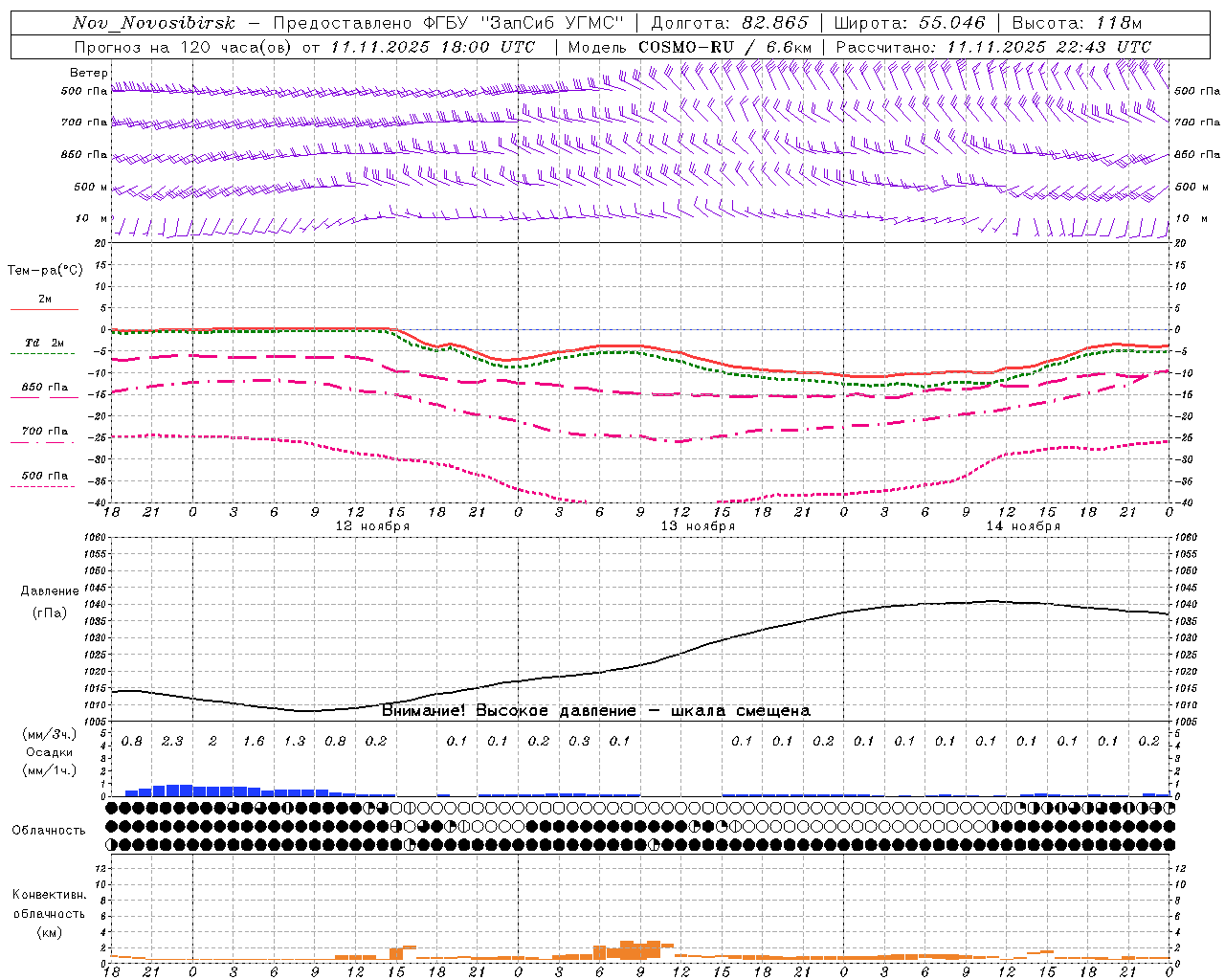Click the '(мм/1ч.)' precipitation unit label
This screenshot has width=1225, height=980.
tap(50, 770)
